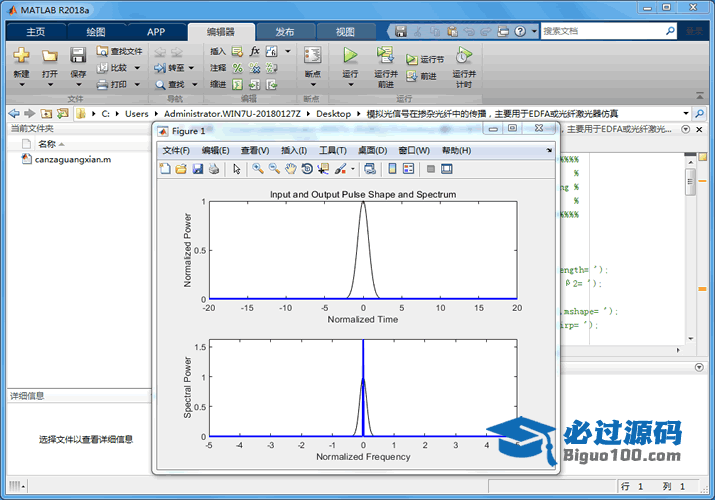Click the 运行节 (Run Section) button

[x=425, y=59]
